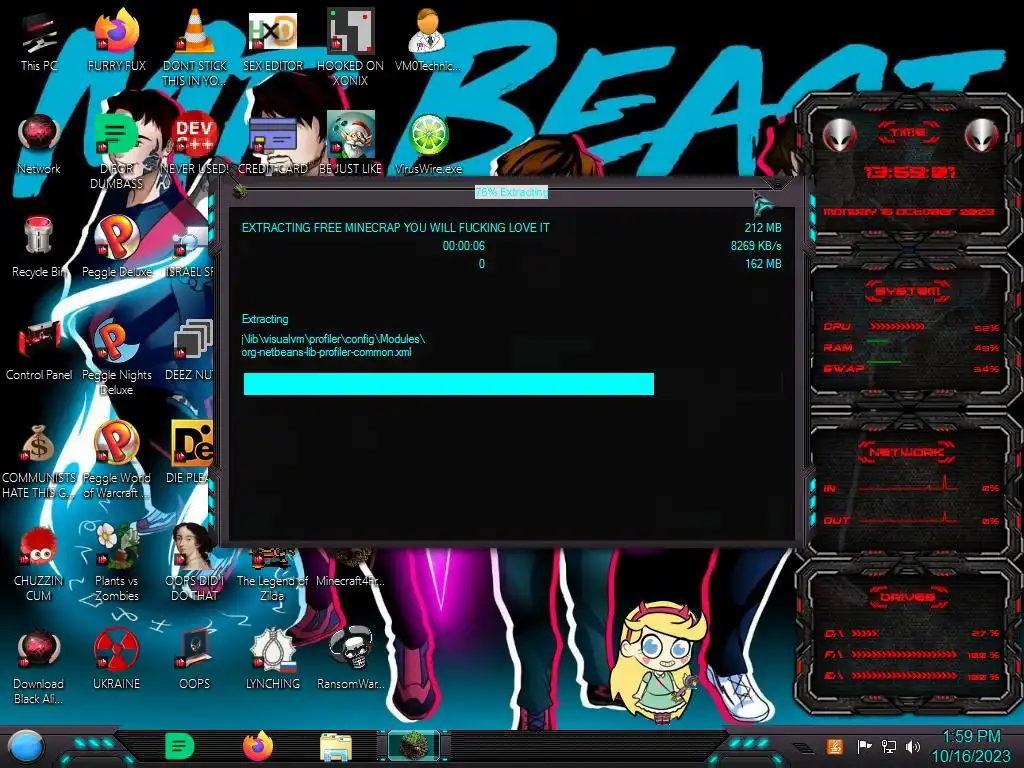Click the IN traffic graph in Network widget

(909, 486)
